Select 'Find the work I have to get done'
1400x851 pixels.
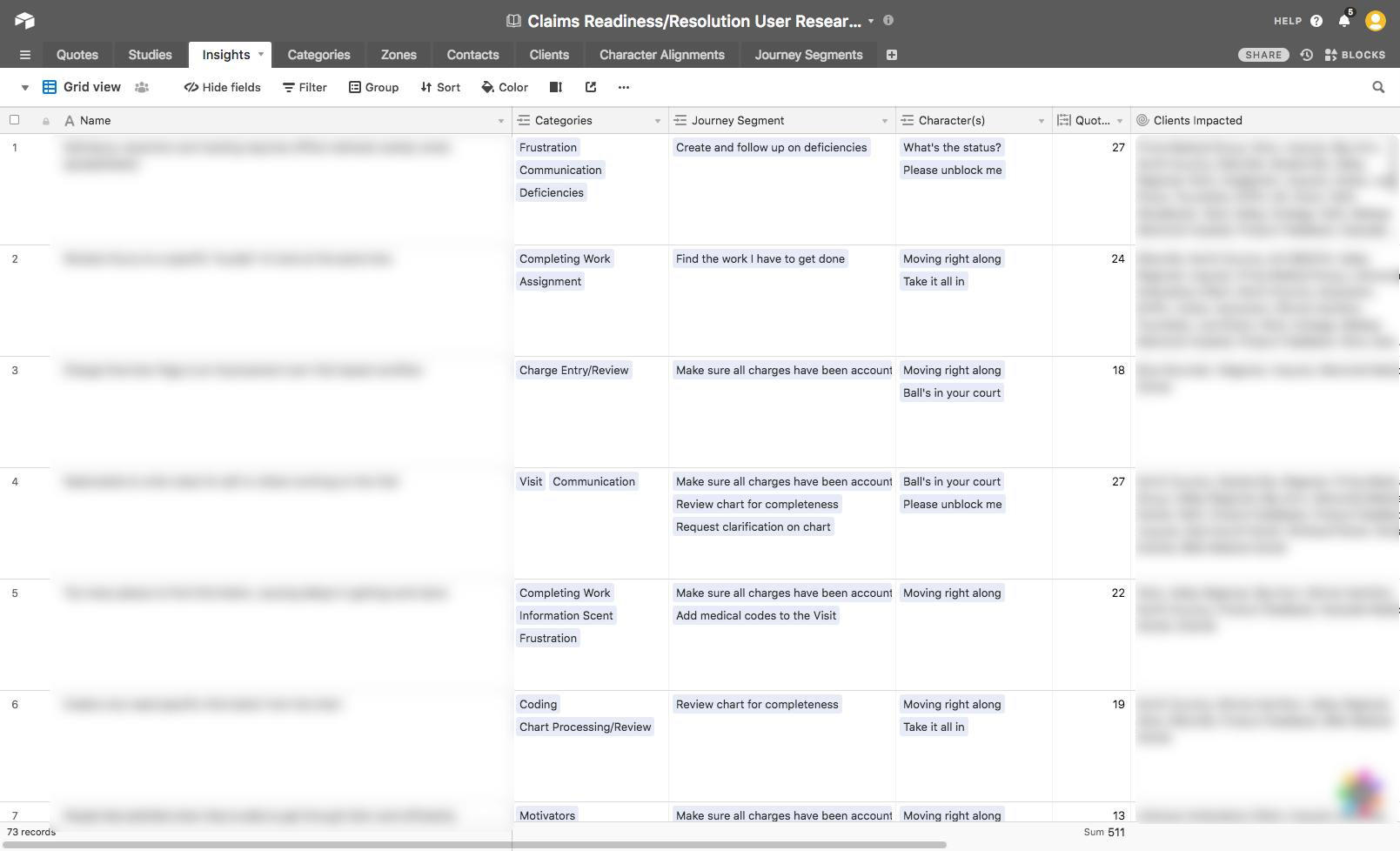pos(760,258)
